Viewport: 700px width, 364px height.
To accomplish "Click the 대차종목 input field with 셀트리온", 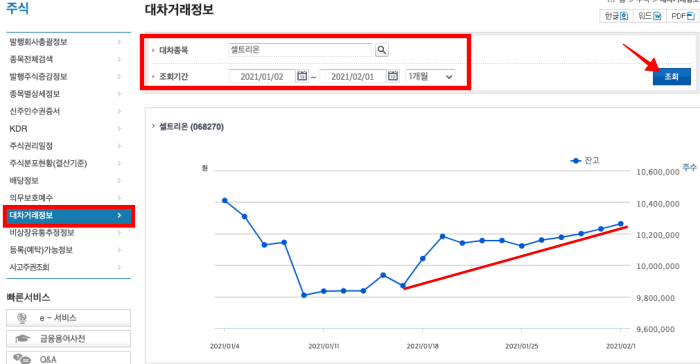I will coord(300,50).
